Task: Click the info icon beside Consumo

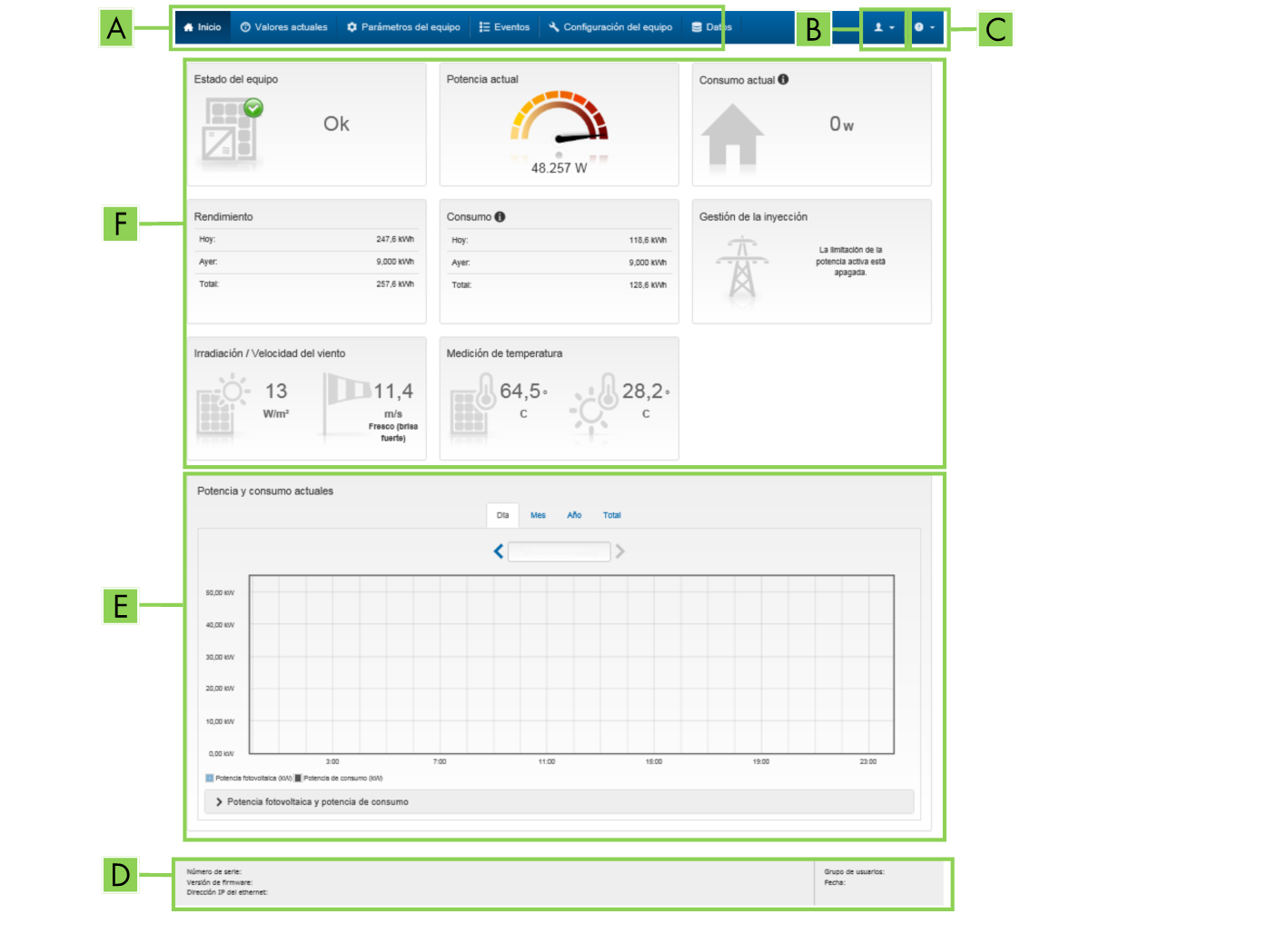Action: pyautogui.click(x=500, y=217)
